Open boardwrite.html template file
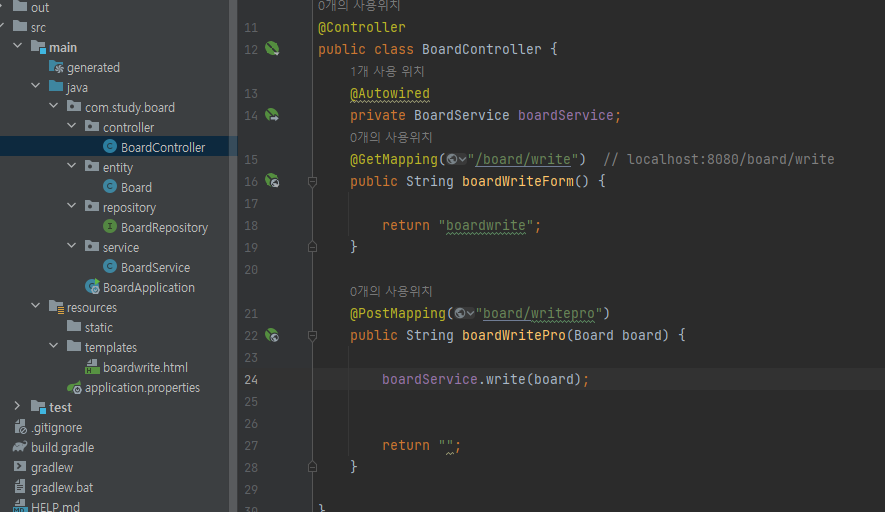This screenshot has width=885, height=512. coord(145,367)
